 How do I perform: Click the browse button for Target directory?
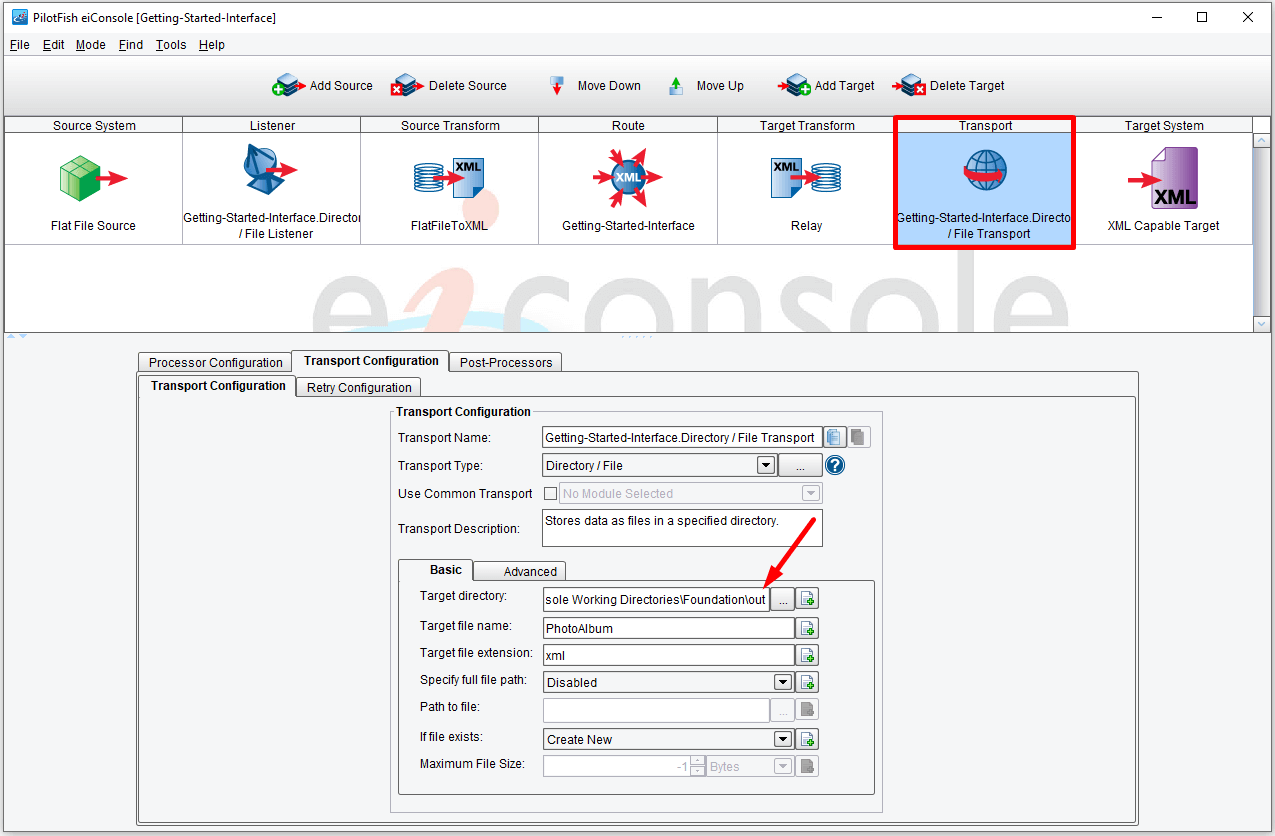click(x=782, y=599)
